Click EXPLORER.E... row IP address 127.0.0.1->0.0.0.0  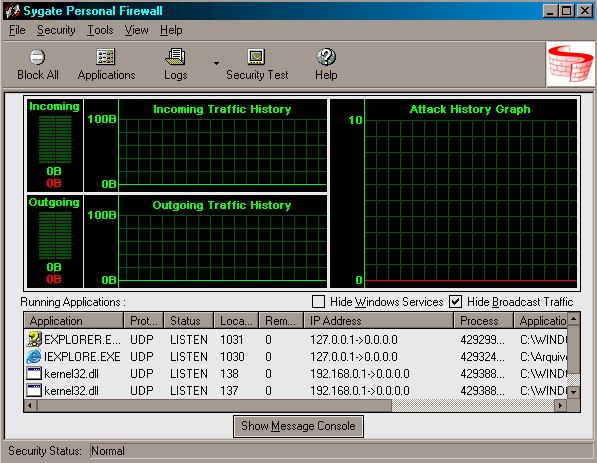coord(354,339)
